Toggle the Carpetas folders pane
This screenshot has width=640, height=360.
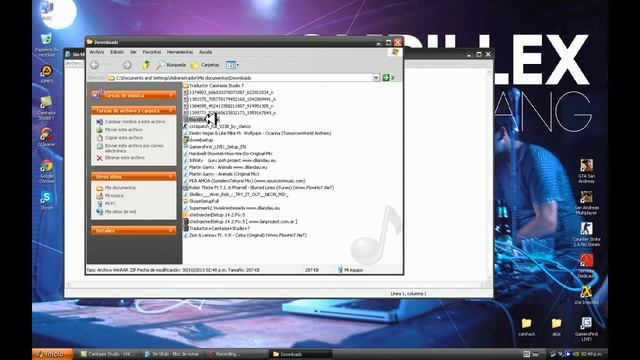coord(205,65)
